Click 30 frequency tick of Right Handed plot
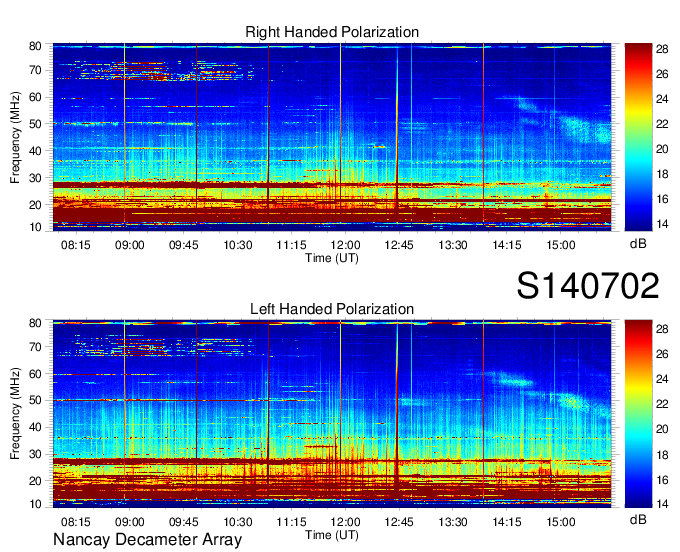This screenshot has width=680, height=552. 35,178
